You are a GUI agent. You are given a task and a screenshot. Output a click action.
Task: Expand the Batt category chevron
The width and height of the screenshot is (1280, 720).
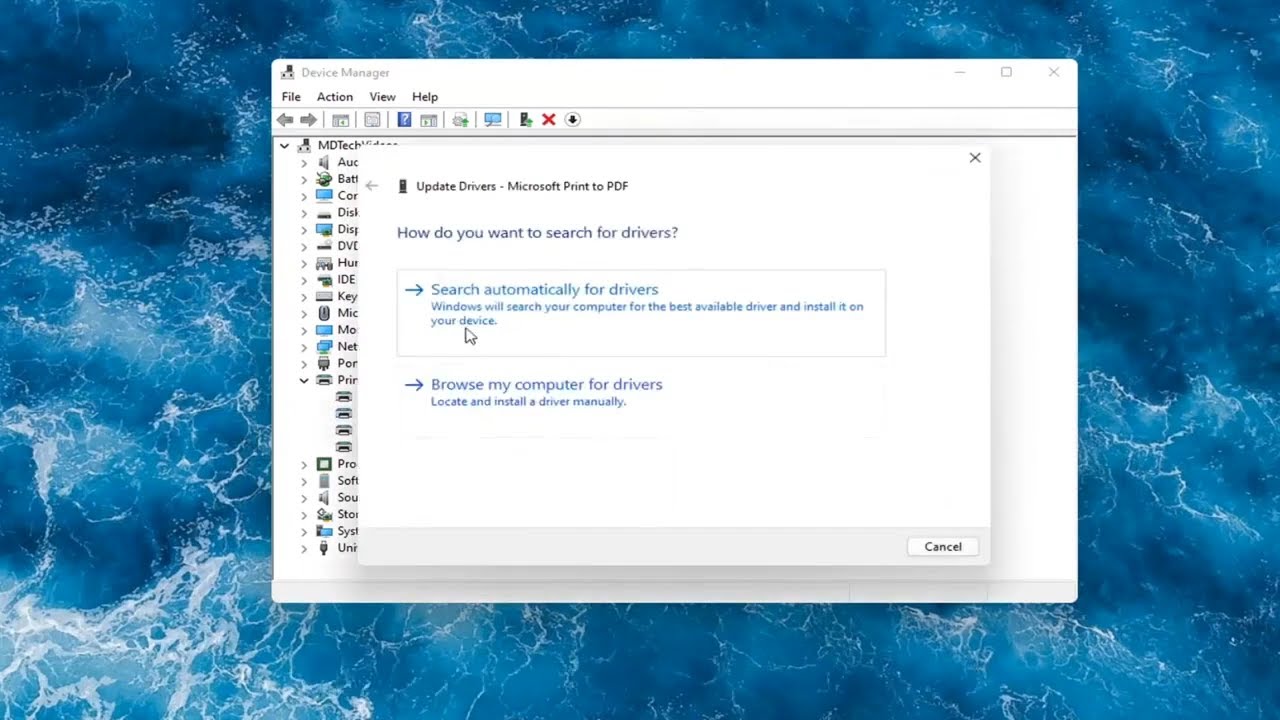click(304, 179)
